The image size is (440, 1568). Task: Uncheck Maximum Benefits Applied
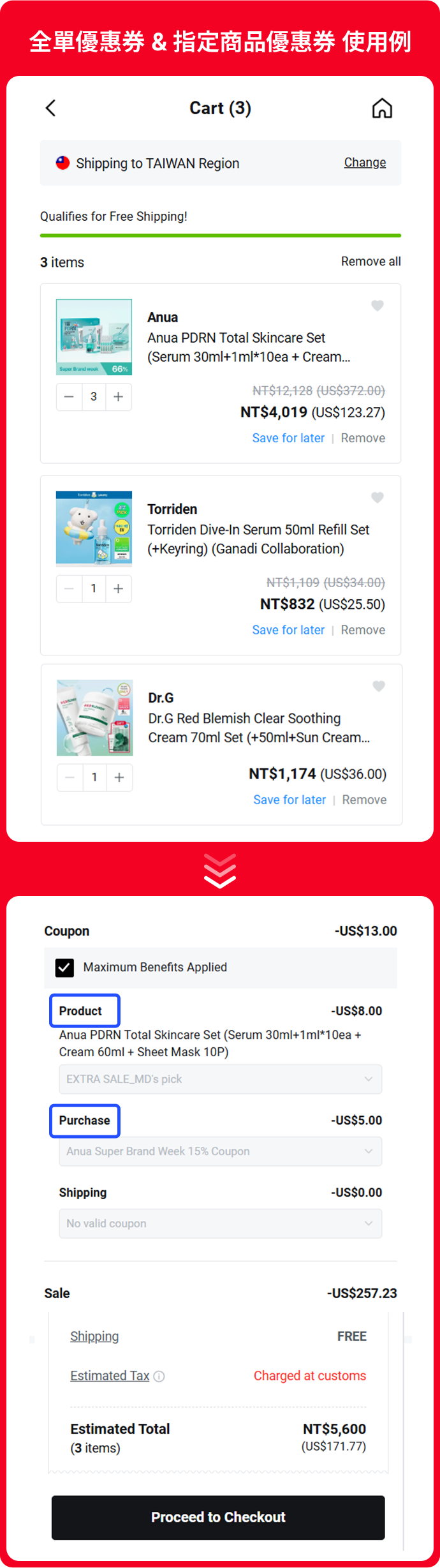coord(64,967)
